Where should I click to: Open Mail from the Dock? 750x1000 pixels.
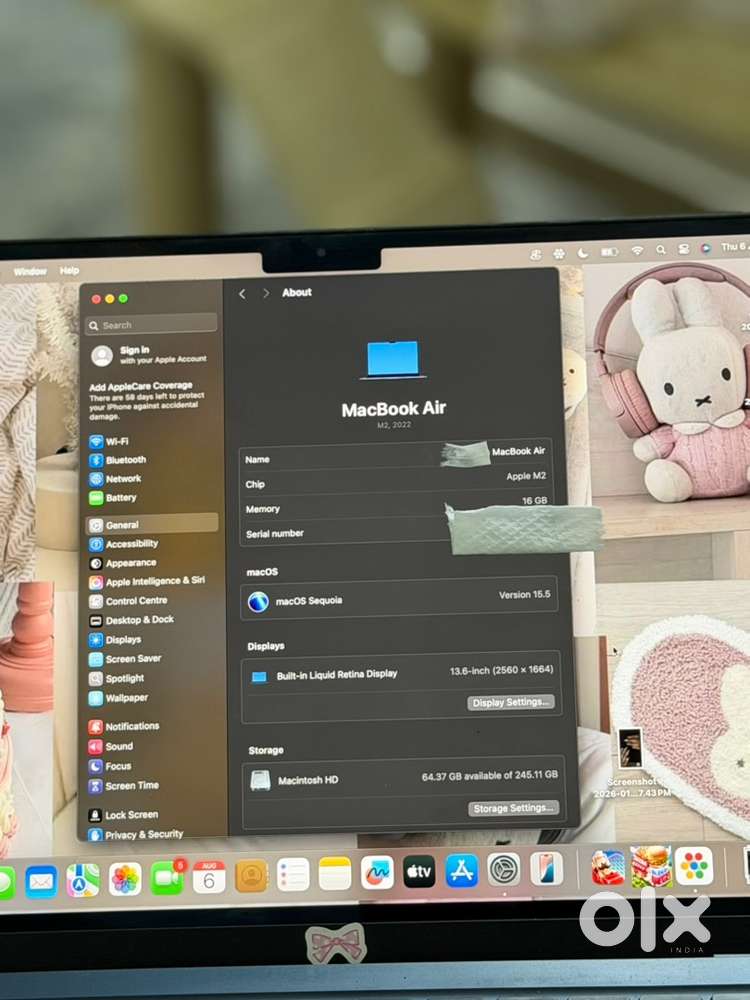coord(41,881)
